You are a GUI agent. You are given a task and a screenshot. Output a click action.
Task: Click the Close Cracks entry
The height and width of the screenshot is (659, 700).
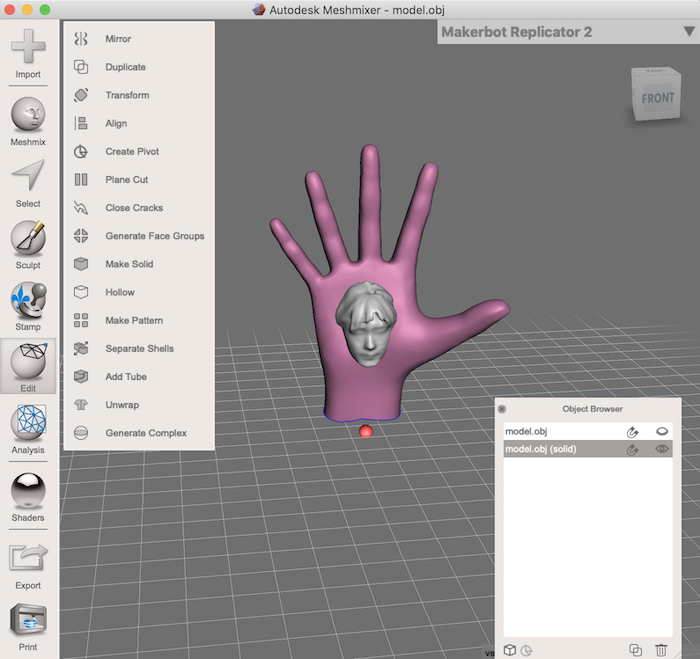[139, 208]
